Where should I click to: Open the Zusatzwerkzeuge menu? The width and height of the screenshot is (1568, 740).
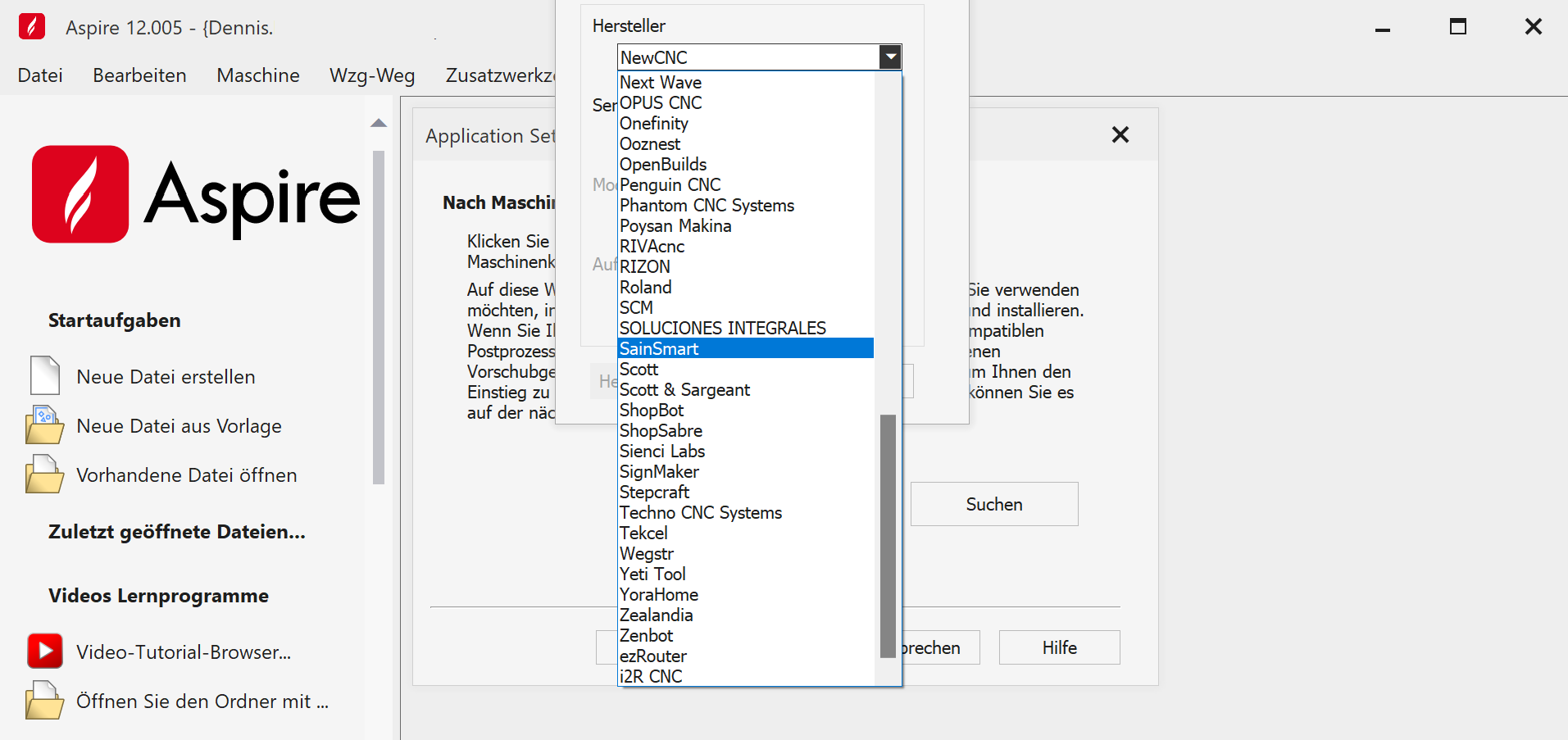pos(500,75)
